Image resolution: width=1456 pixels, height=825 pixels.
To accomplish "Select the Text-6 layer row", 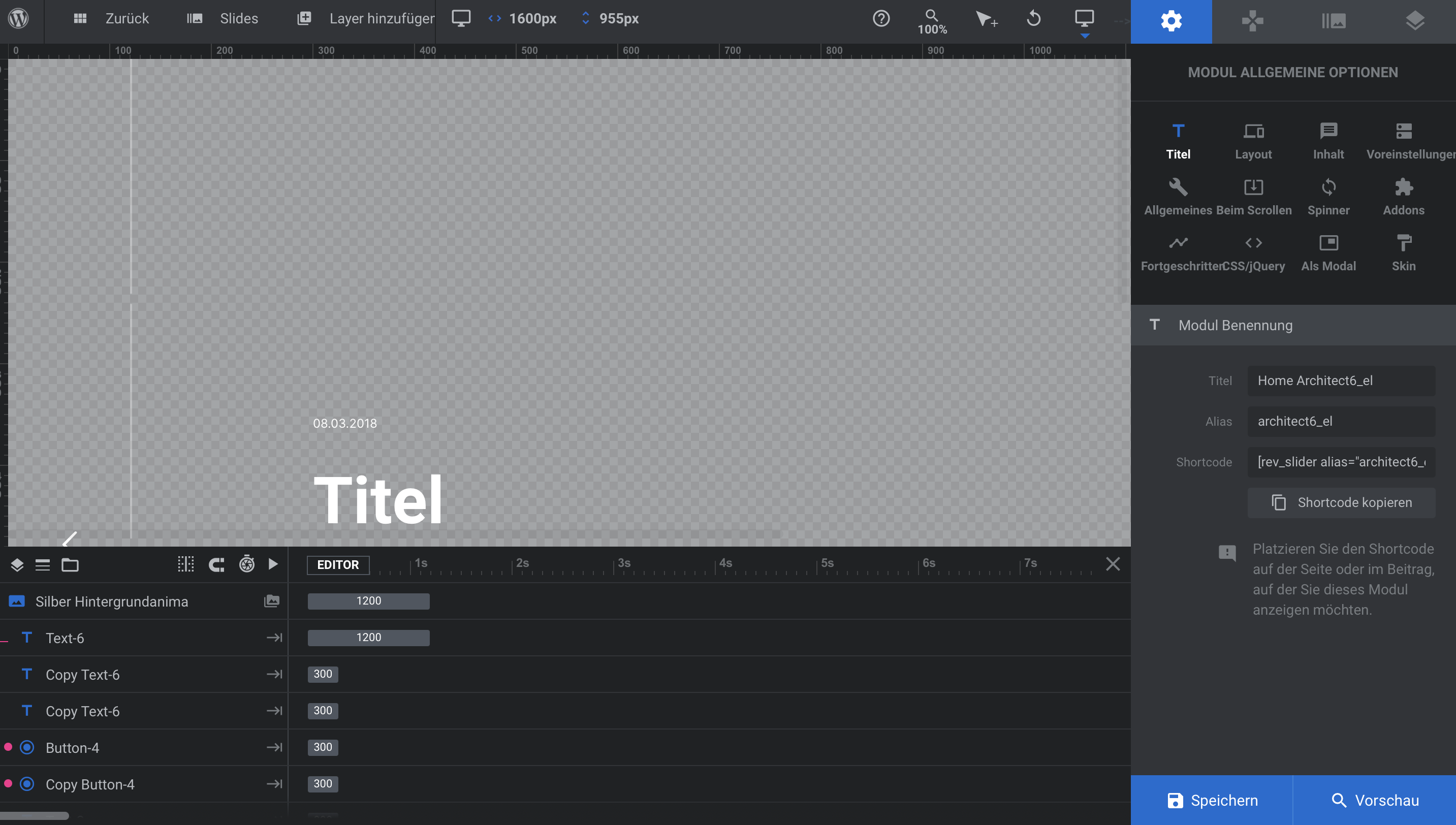I will (x=144, y=638).
